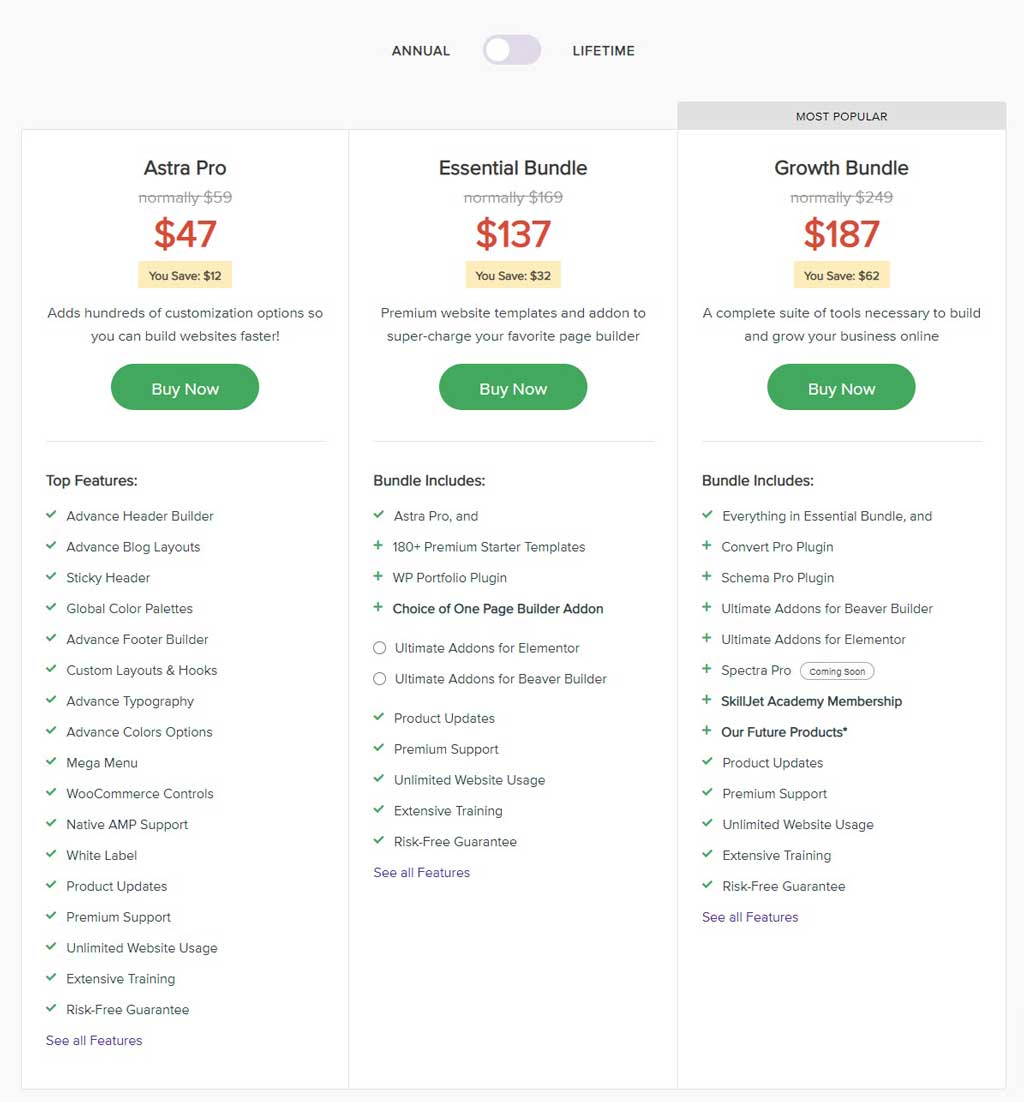Click the Coming Soon badge next to Spectra Pro
The width and height of the screenshot is (1024, 1102).
tap(837, 671)
